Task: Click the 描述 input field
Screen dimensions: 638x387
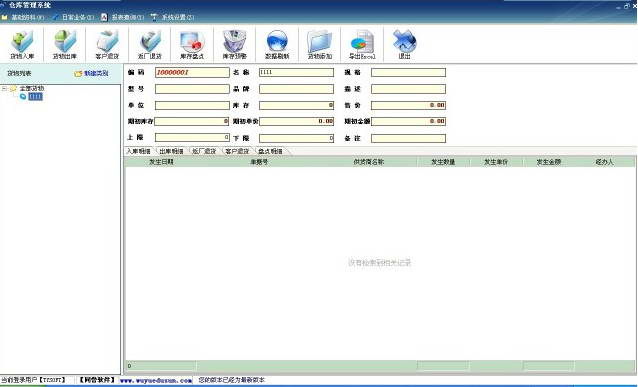Action: (408, 89)
